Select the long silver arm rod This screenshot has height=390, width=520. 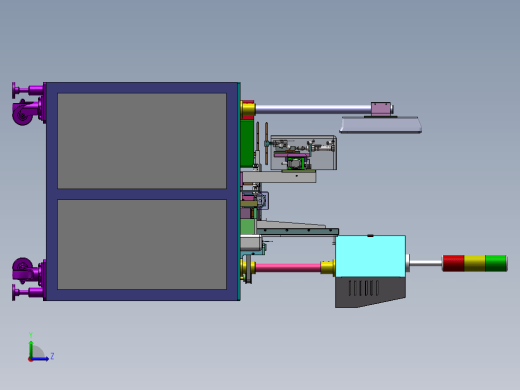pos(313,109)
